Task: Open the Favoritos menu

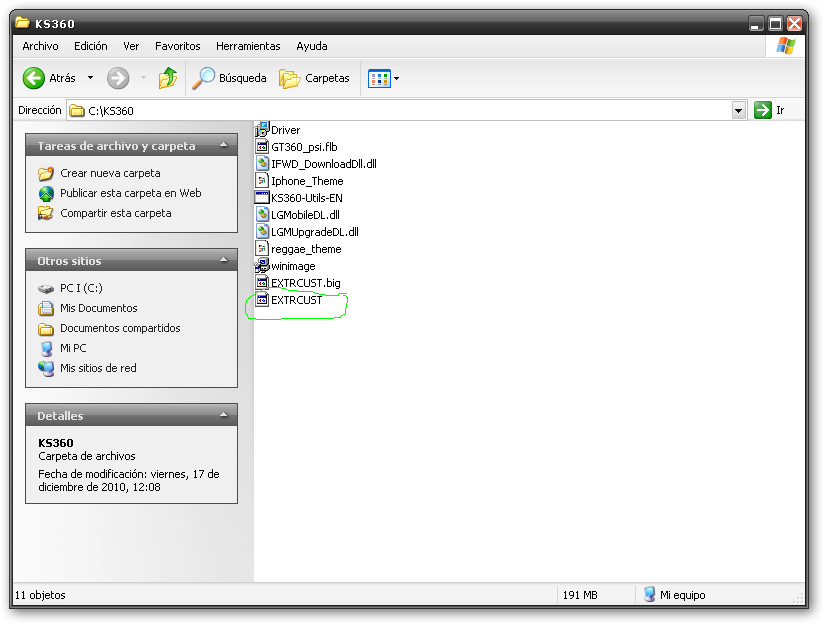Action: coord(178,46)
